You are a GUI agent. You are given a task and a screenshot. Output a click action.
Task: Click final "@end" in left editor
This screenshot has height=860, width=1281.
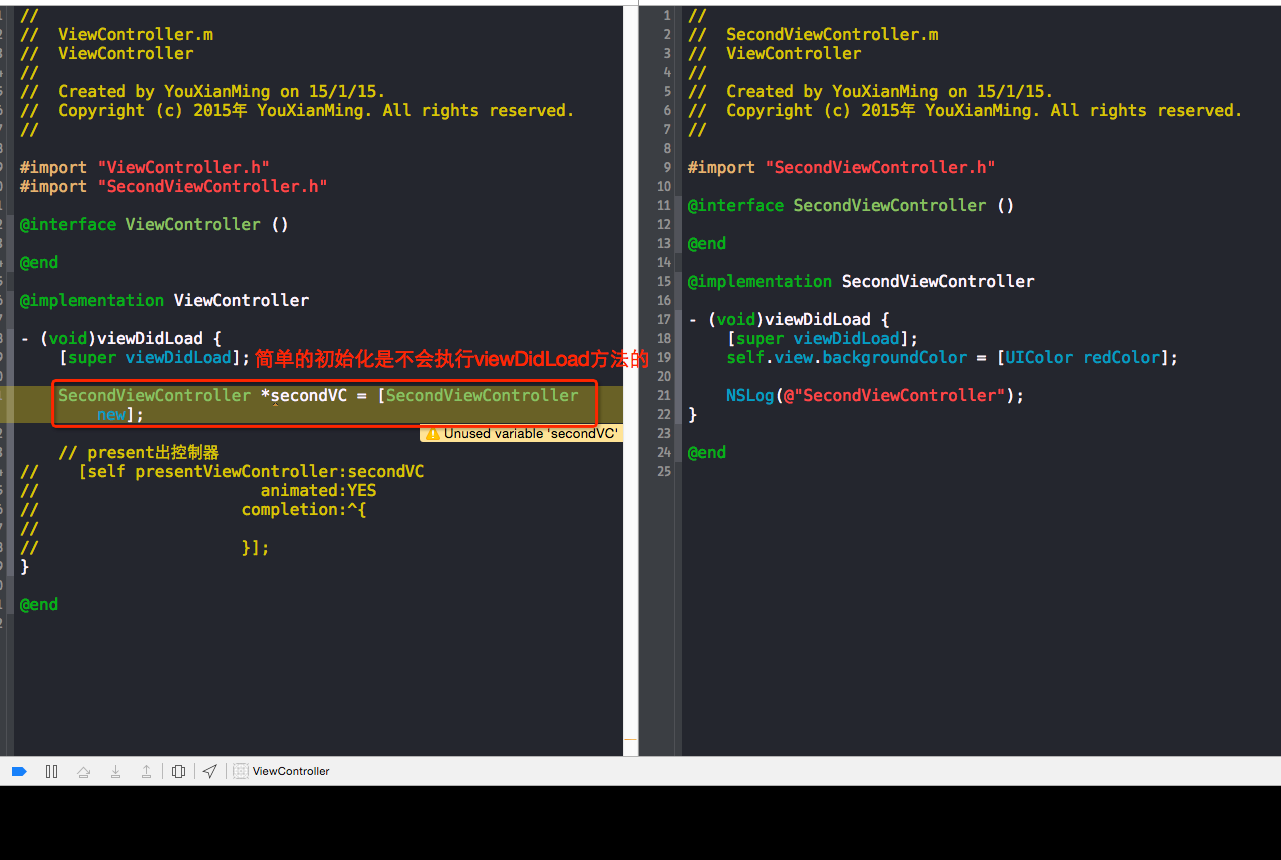pyautogui.click(x=39, y=604)
